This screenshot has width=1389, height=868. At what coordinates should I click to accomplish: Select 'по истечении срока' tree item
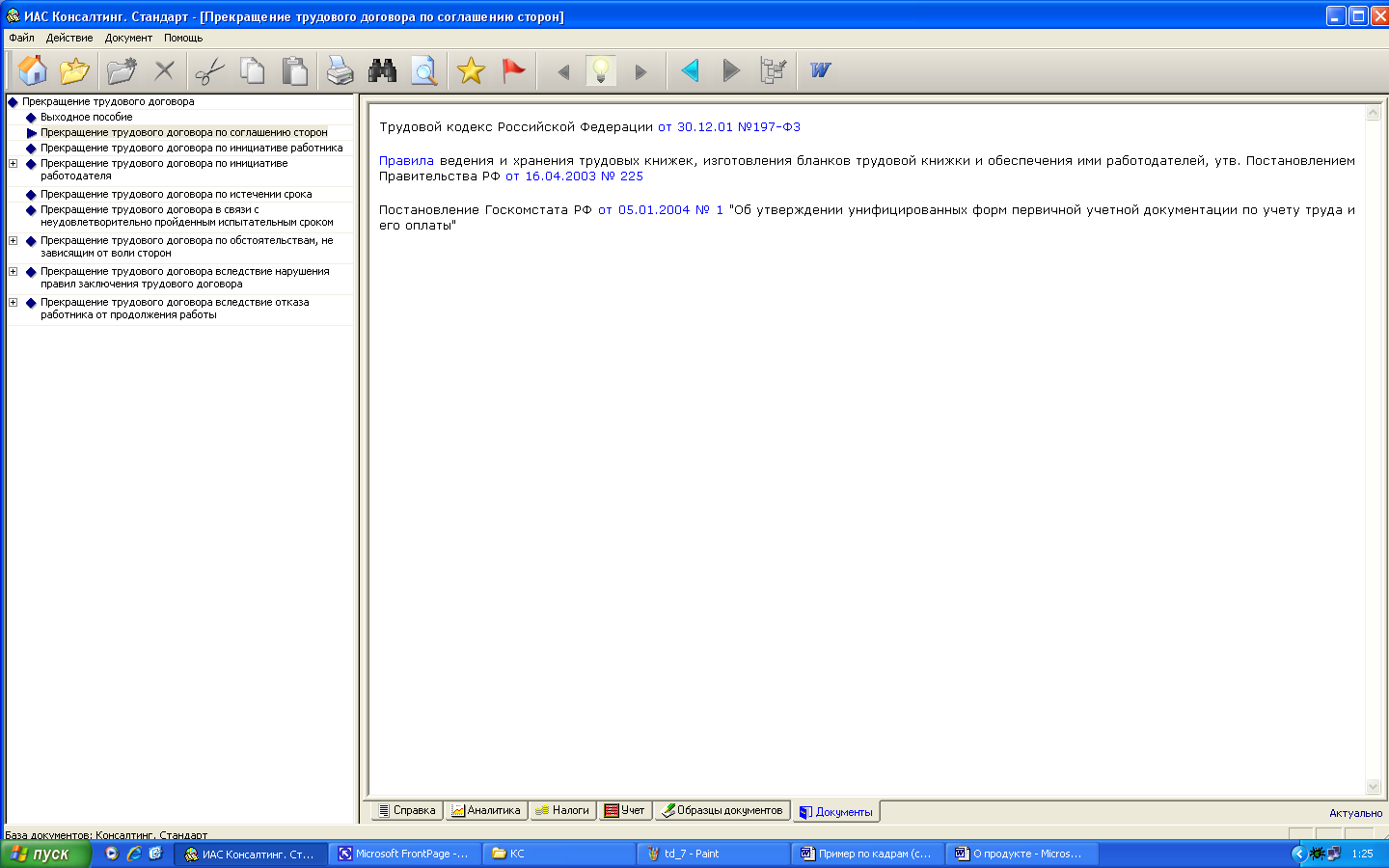click(177, 194)
